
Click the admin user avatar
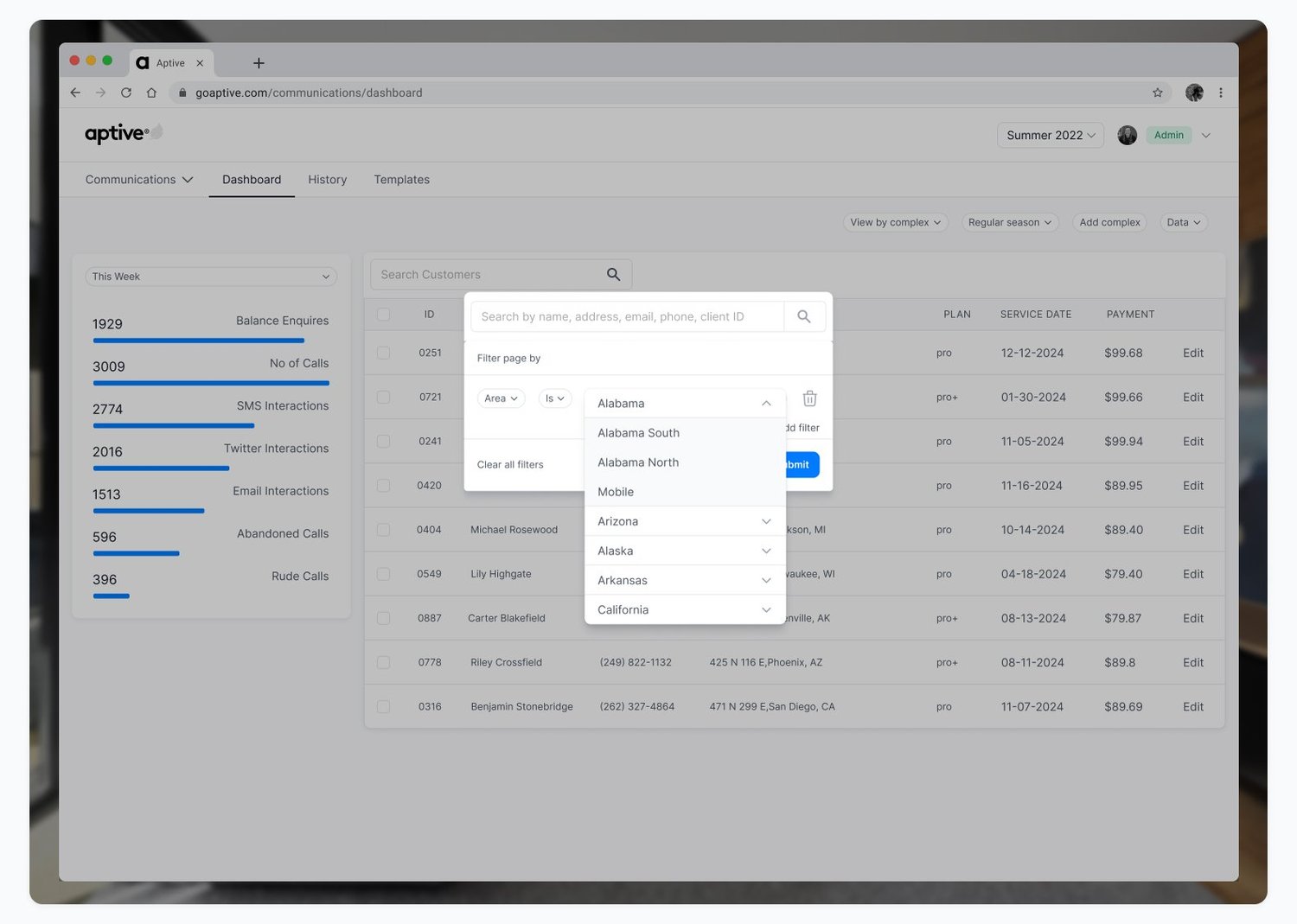tap(1127, 135)
